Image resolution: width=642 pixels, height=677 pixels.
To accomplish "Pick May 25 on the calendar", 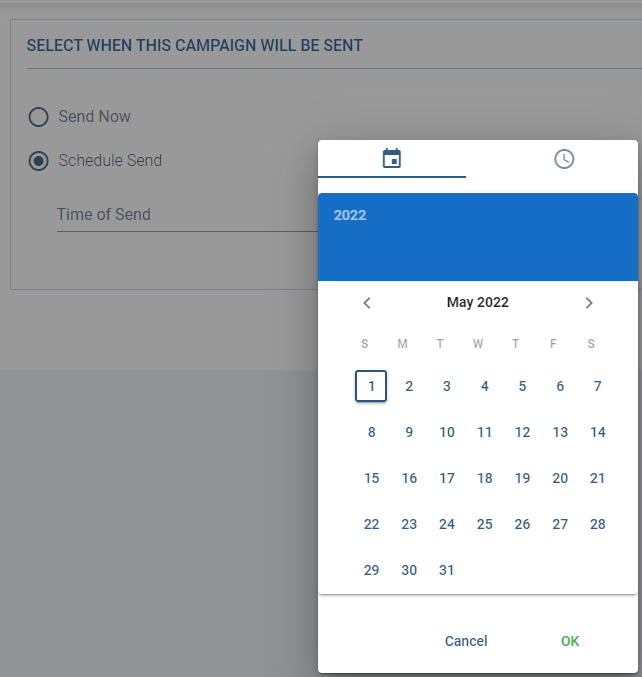I will (x=485, y=524).
